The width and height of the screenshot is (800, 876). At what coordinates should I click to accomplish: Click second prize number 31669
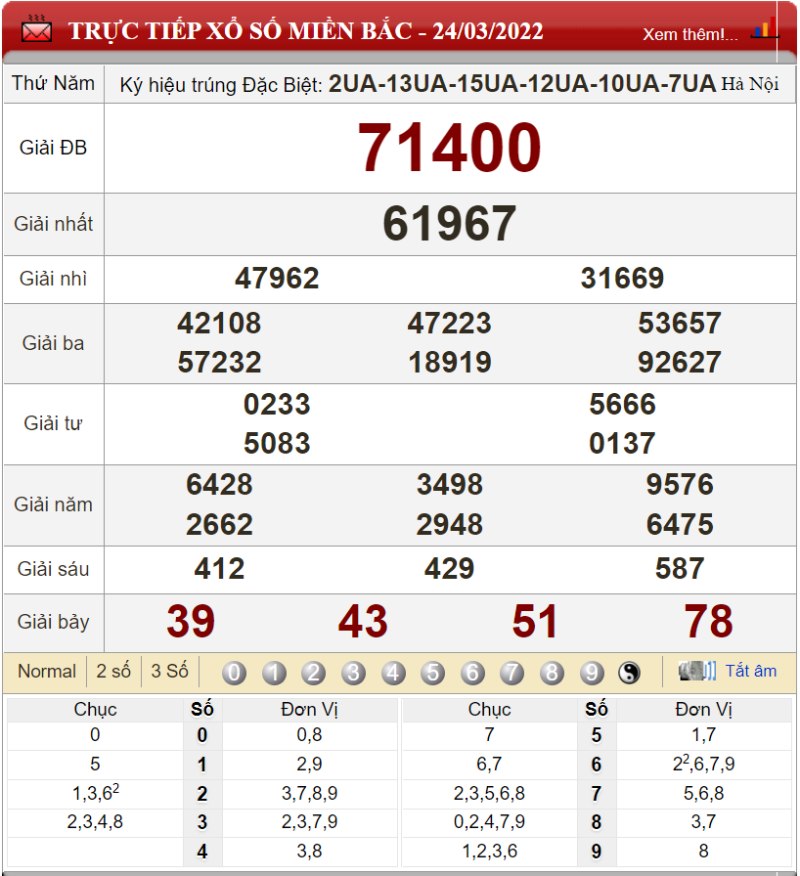(x=622, y=278)
